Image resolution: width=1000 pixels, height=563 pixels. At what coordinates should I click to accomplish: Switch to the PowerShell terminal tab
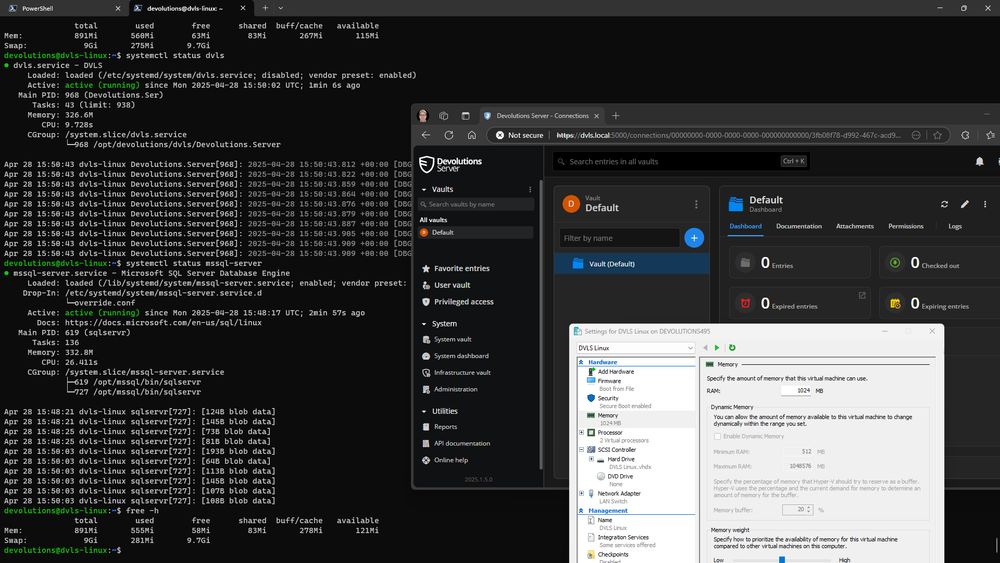[x=62, y=8]
